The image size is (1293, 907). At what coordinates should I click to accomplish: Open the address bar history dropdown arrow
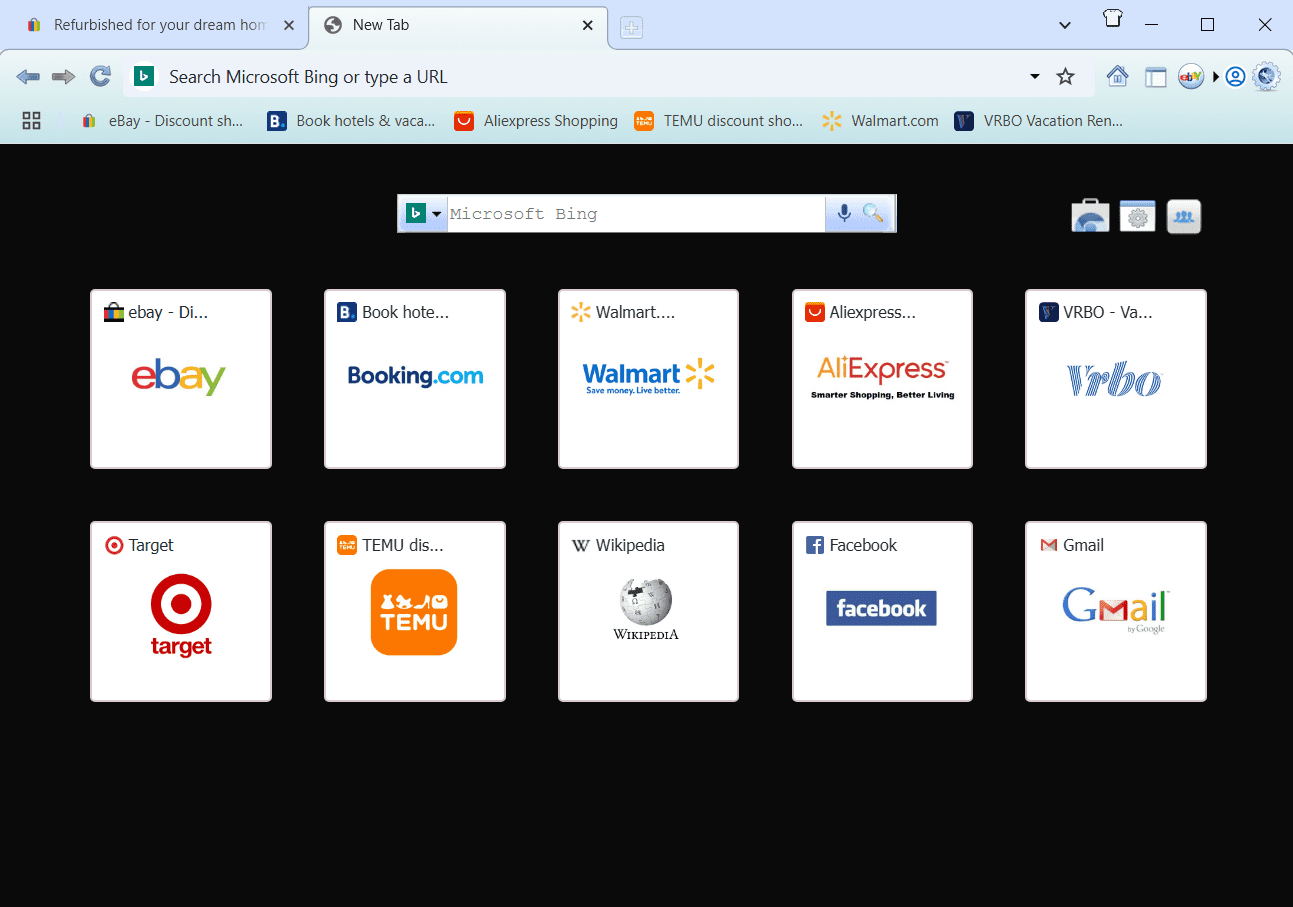1035,77
